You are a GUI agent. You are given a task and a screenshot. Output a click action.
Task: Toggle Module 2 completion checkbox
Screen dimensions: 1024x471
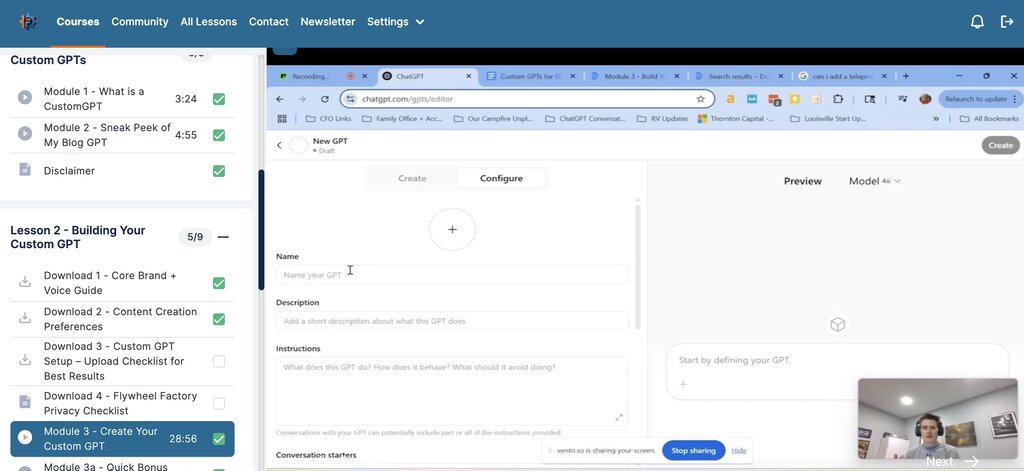click(219, 135)
